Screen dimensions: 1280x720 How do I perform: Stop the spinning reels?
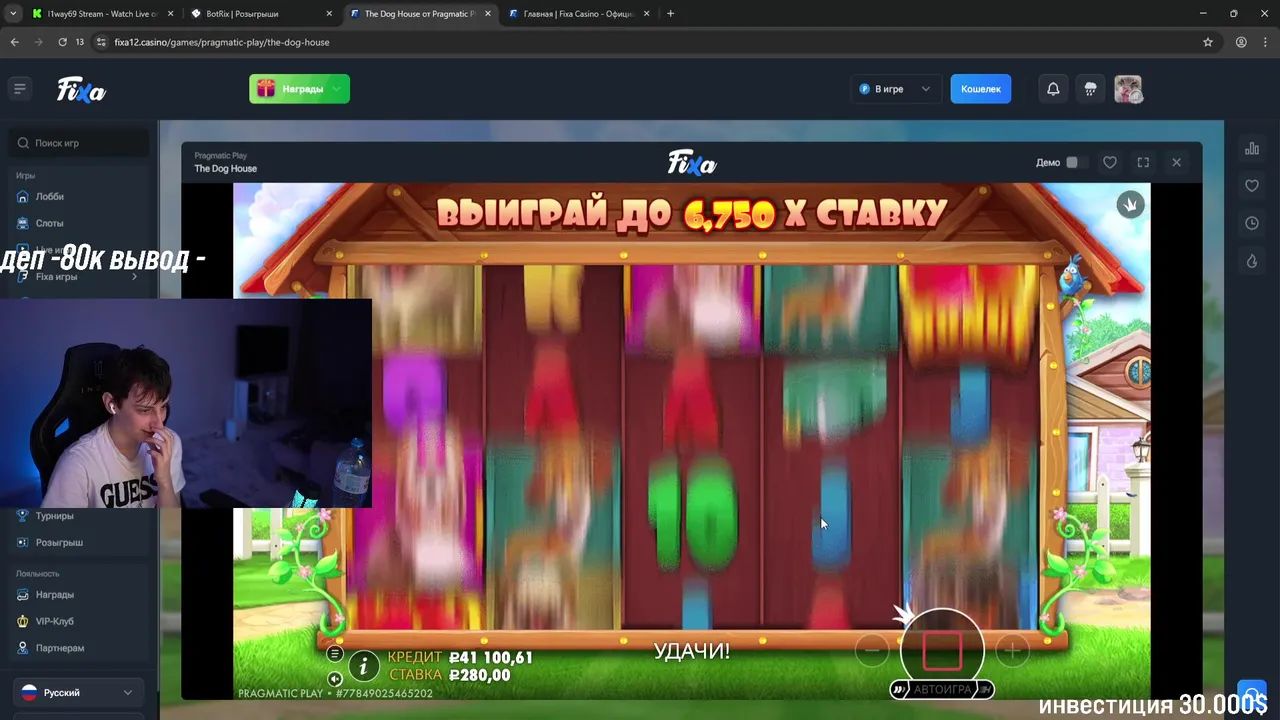(x=942, y=650)
